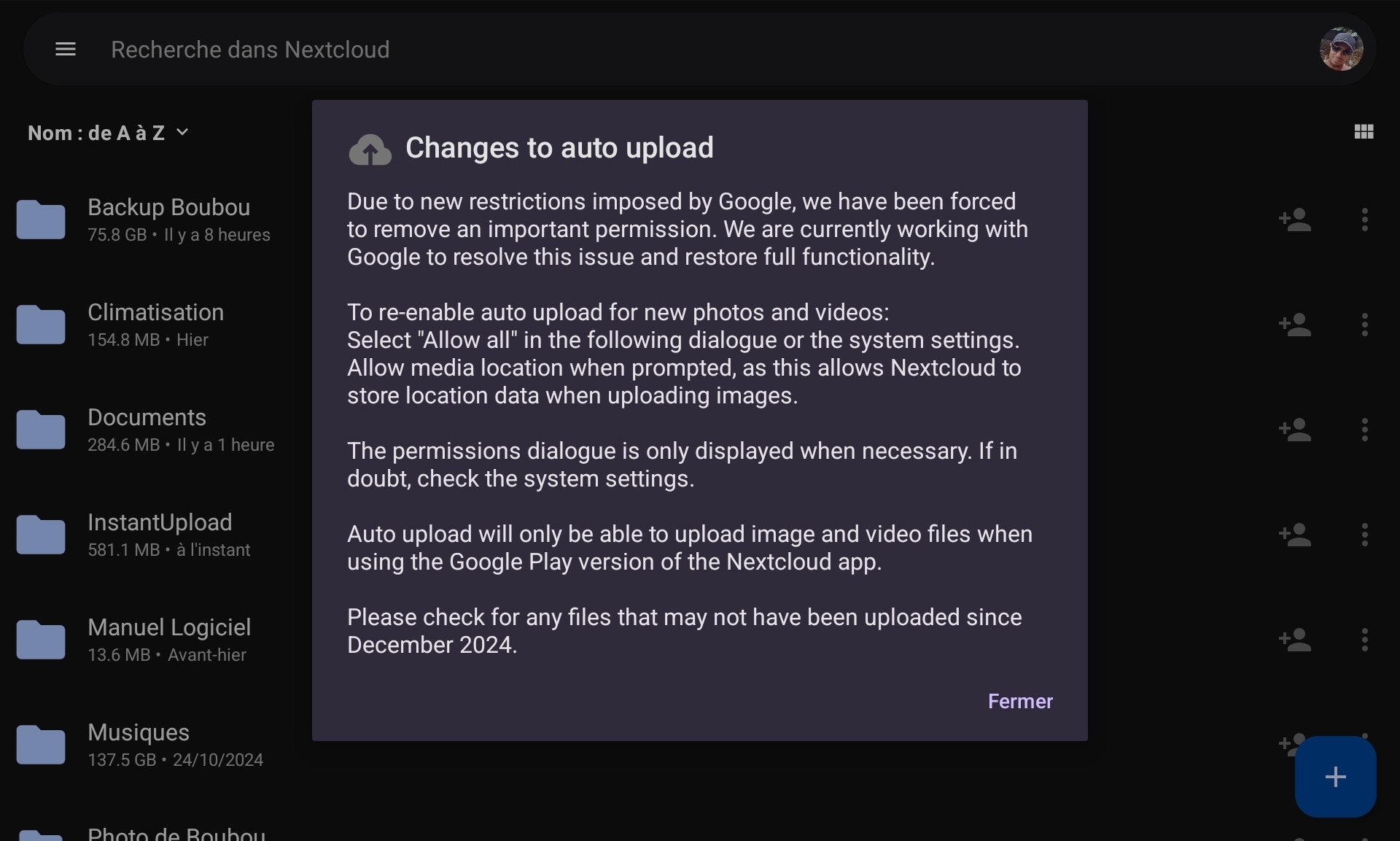Share the Backup Boubou folder
1400x841 pixels.
[1295, 220]
